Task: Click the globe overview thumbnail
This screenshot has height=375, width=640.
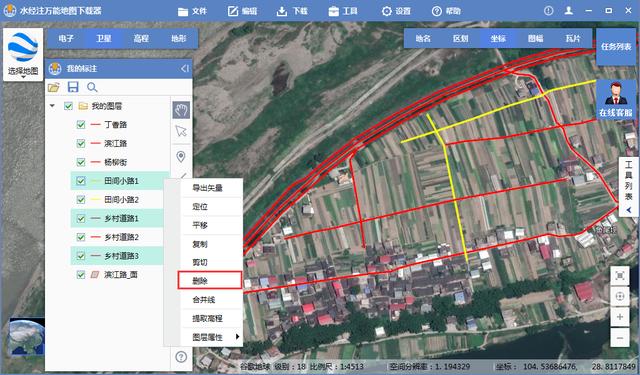Action: tap(27, 337)
